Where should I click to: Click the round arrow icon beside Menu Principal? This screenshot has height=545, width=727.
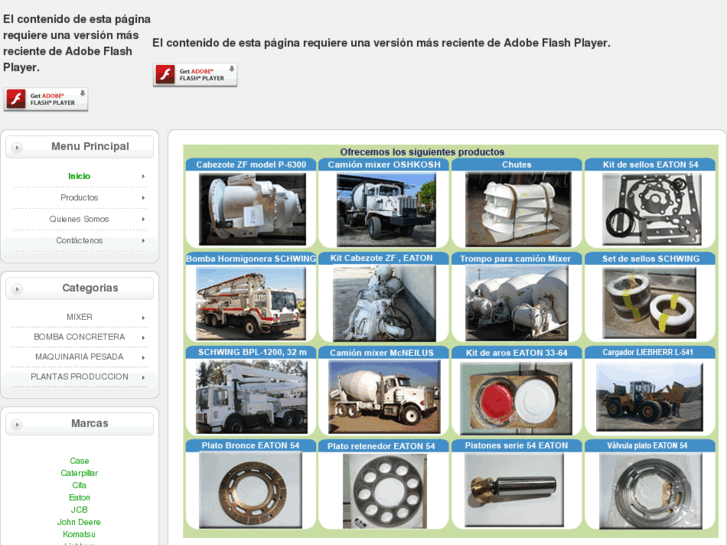pyautogui.click(x=17, y=147)
